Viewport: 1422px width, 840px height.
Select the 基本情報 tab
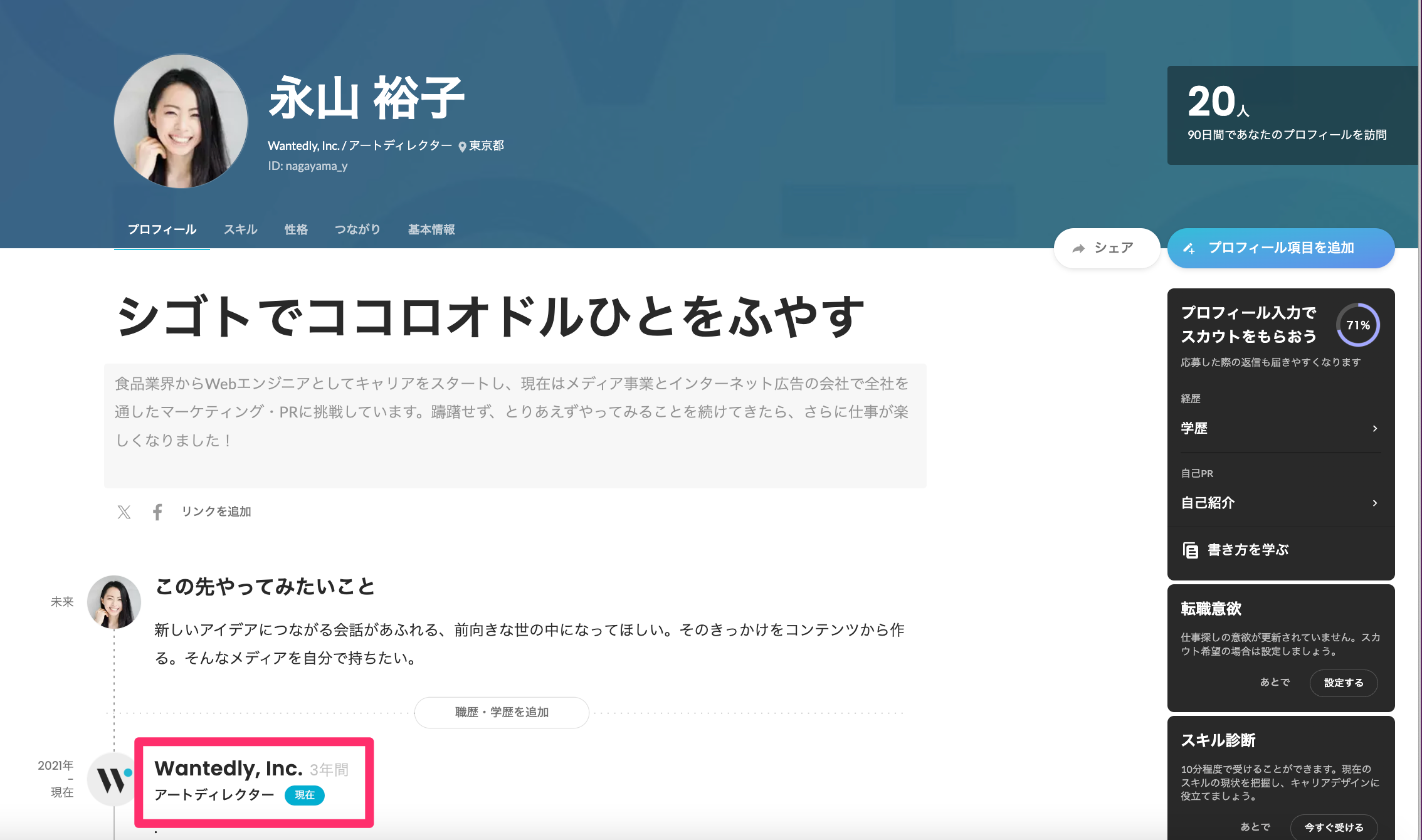(x=431, y=229)
